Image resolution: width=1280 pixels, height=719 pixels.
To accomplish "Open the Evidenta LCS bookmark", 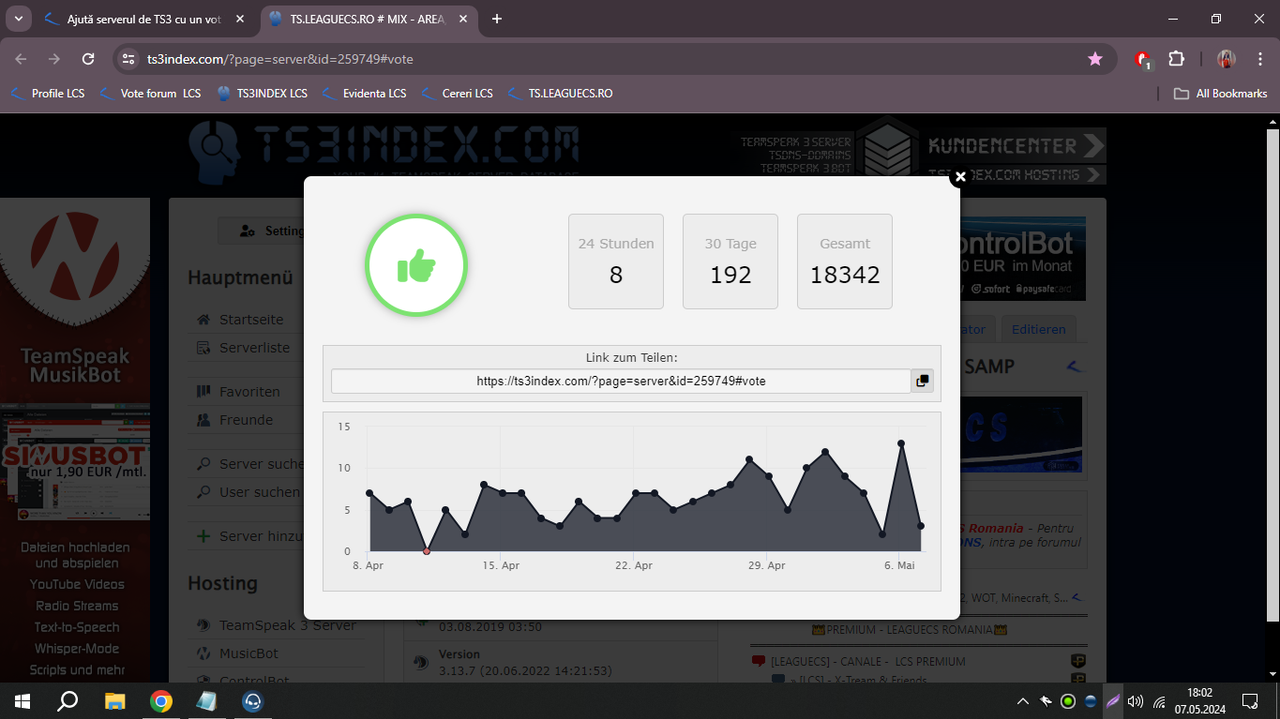I will point(365,93).
